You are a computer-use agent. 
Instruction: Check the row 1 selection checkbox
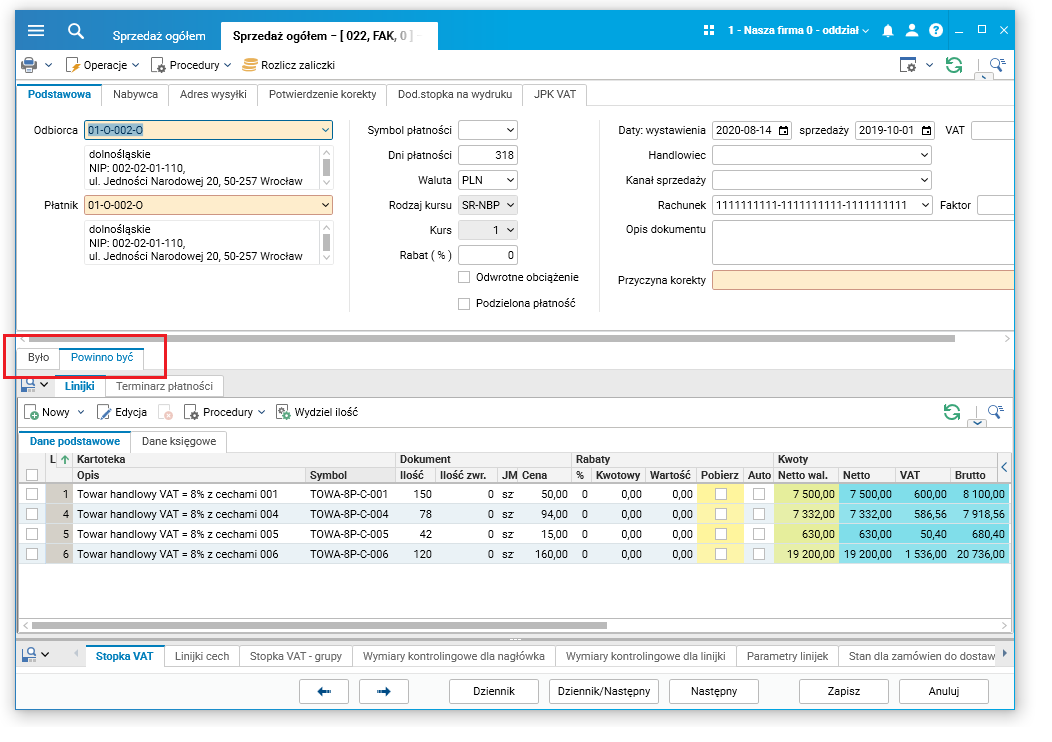point(32,494)
